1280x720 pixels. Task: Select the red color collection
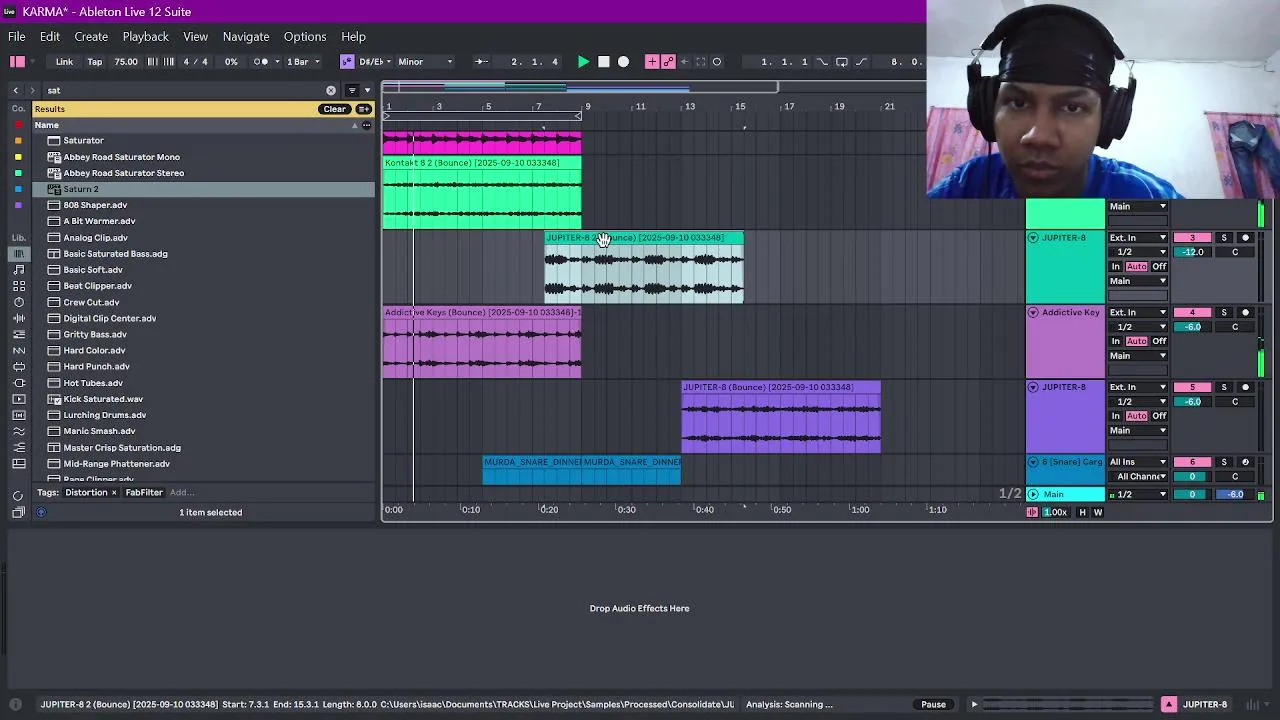18,125
